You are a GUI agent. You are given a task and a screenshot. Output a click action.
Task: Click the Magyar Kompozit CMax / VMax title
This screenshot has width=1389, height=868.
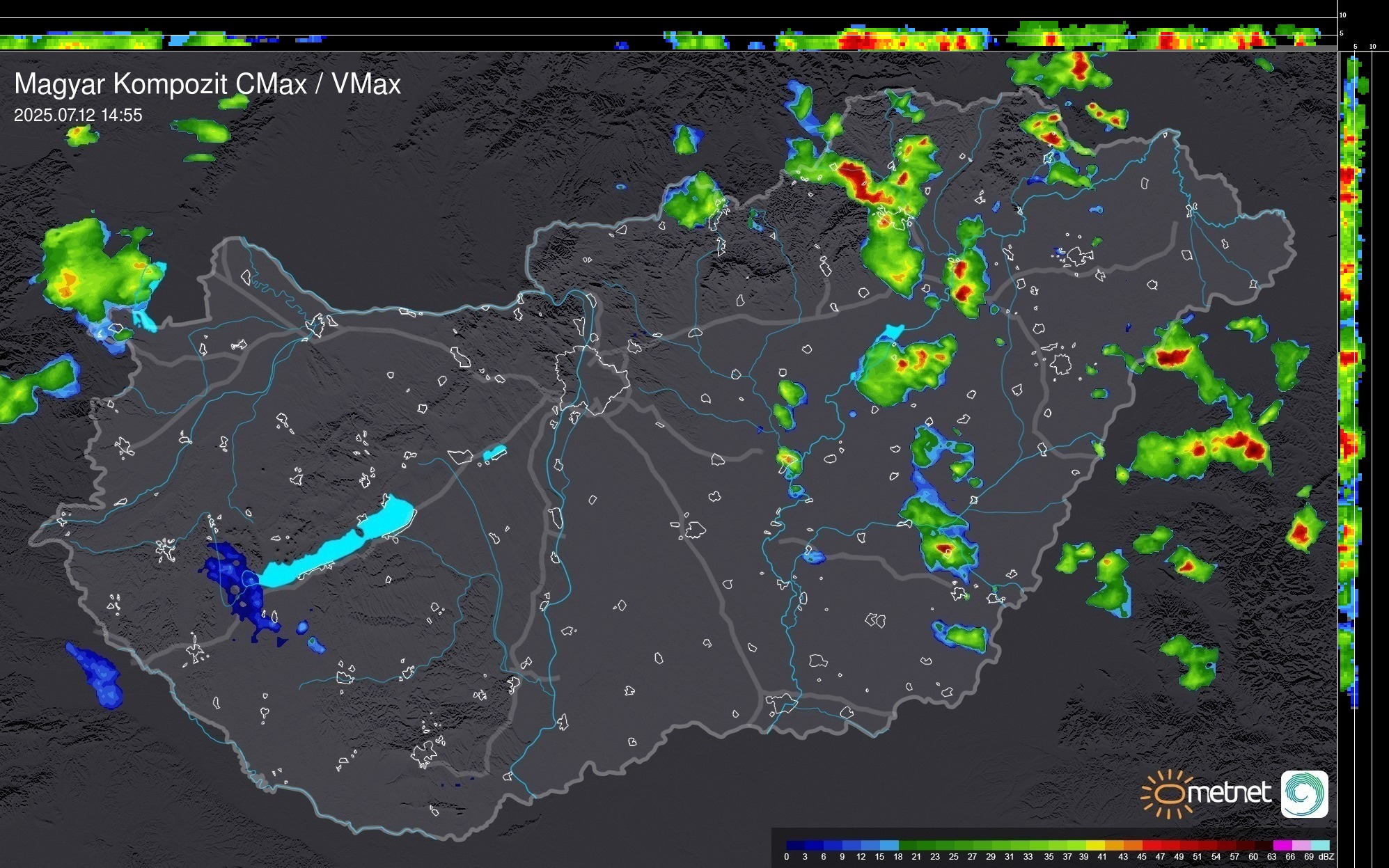click(x=207, y=84)
